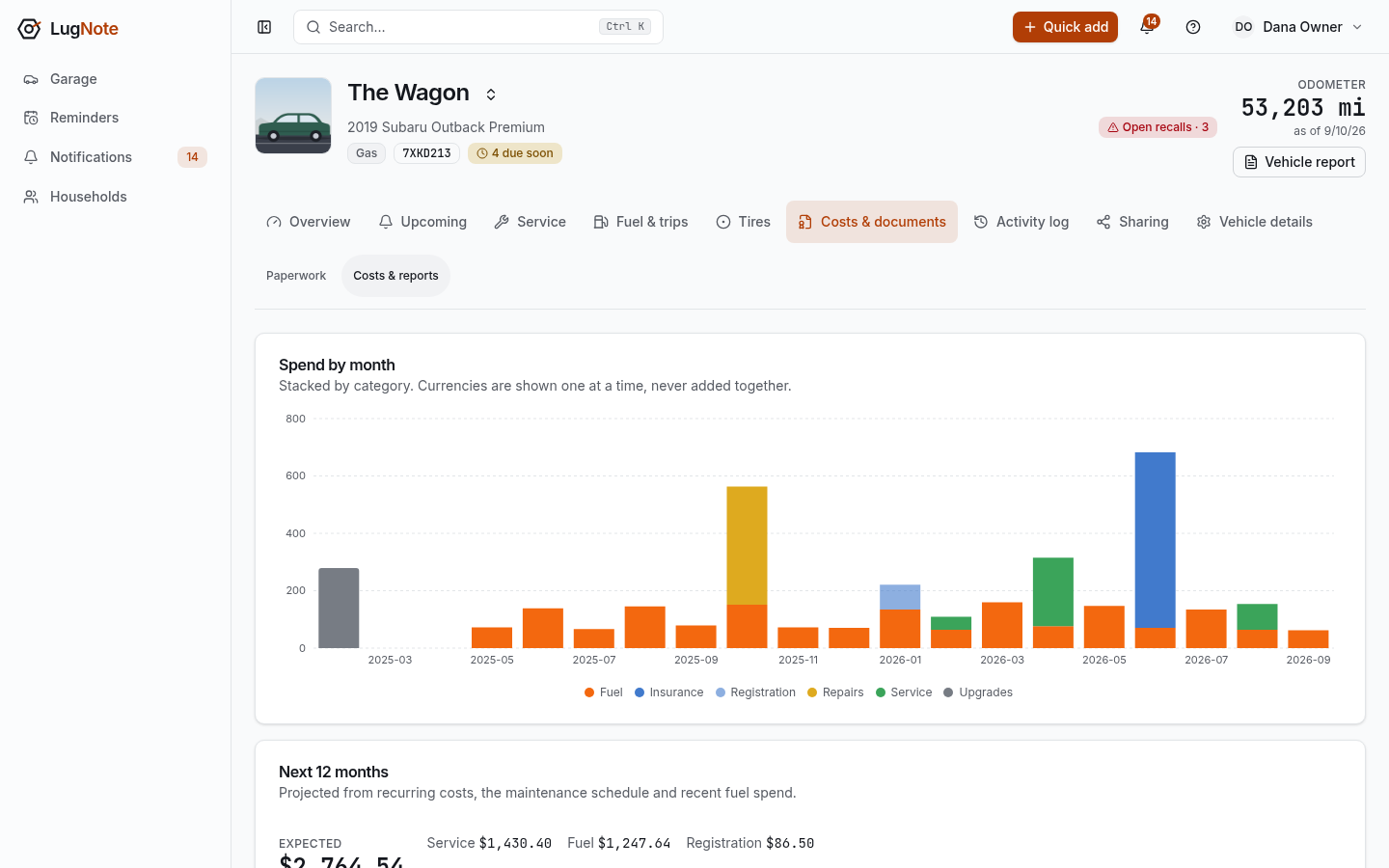Viewport: 1389px width, 868px height.
Task: Click the Vehicle report document icon
Action: point(1251,162)
